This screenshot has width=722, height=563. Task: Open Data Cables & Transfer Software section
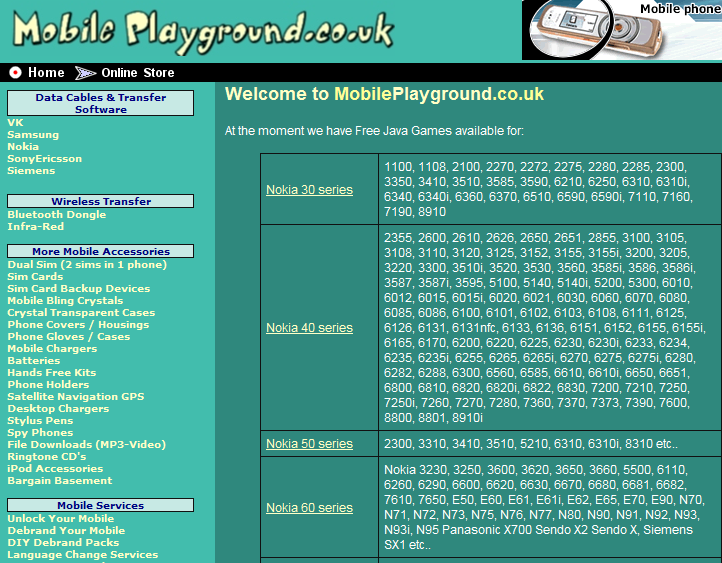coord(100,103)
